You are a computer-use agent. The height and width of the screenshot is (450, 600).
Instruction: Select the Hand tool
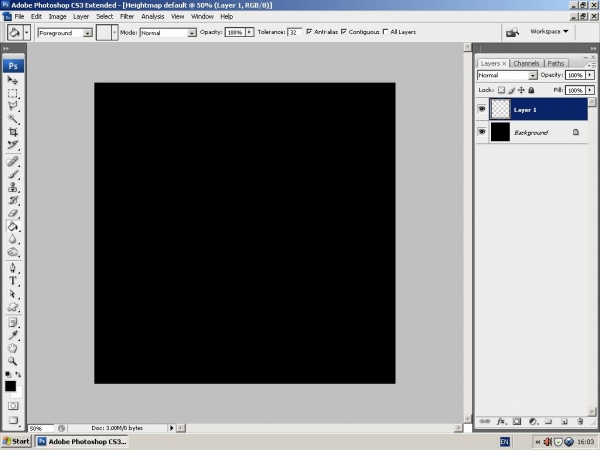(x=13, y=348)
